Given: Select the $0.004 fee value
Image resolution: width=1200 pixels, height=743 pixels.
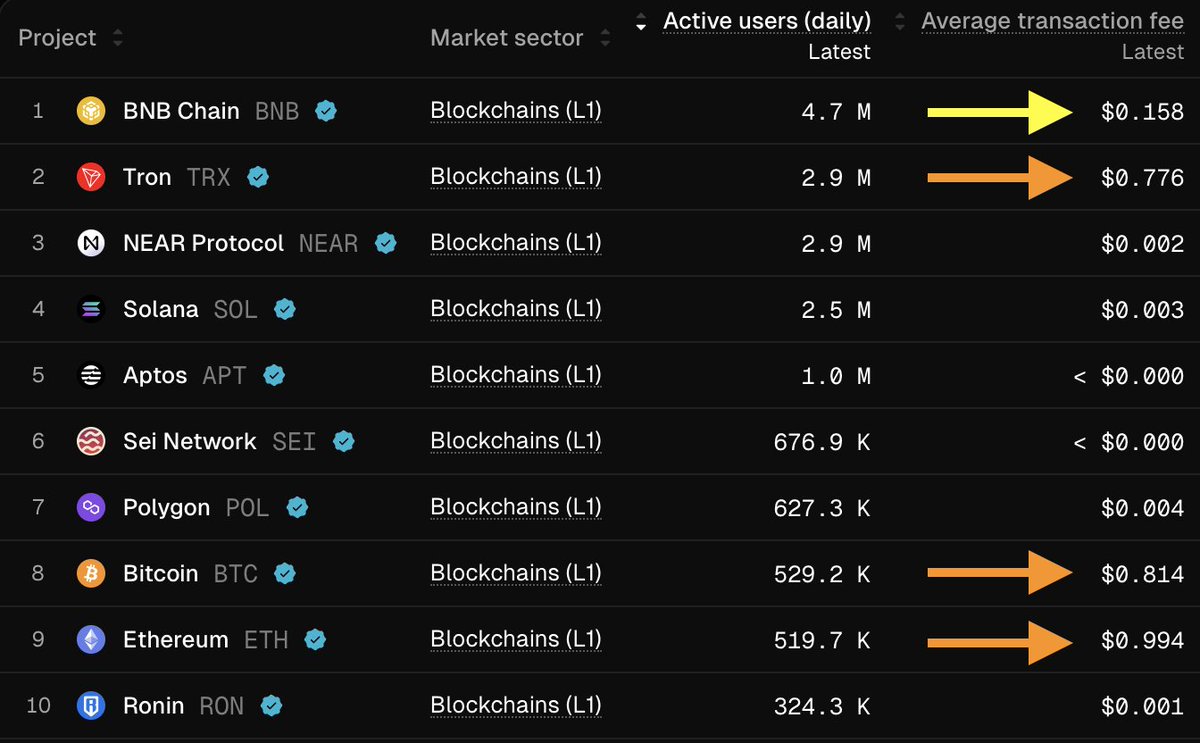Looking at the screenshot, I should click(x=1142, y=507).
